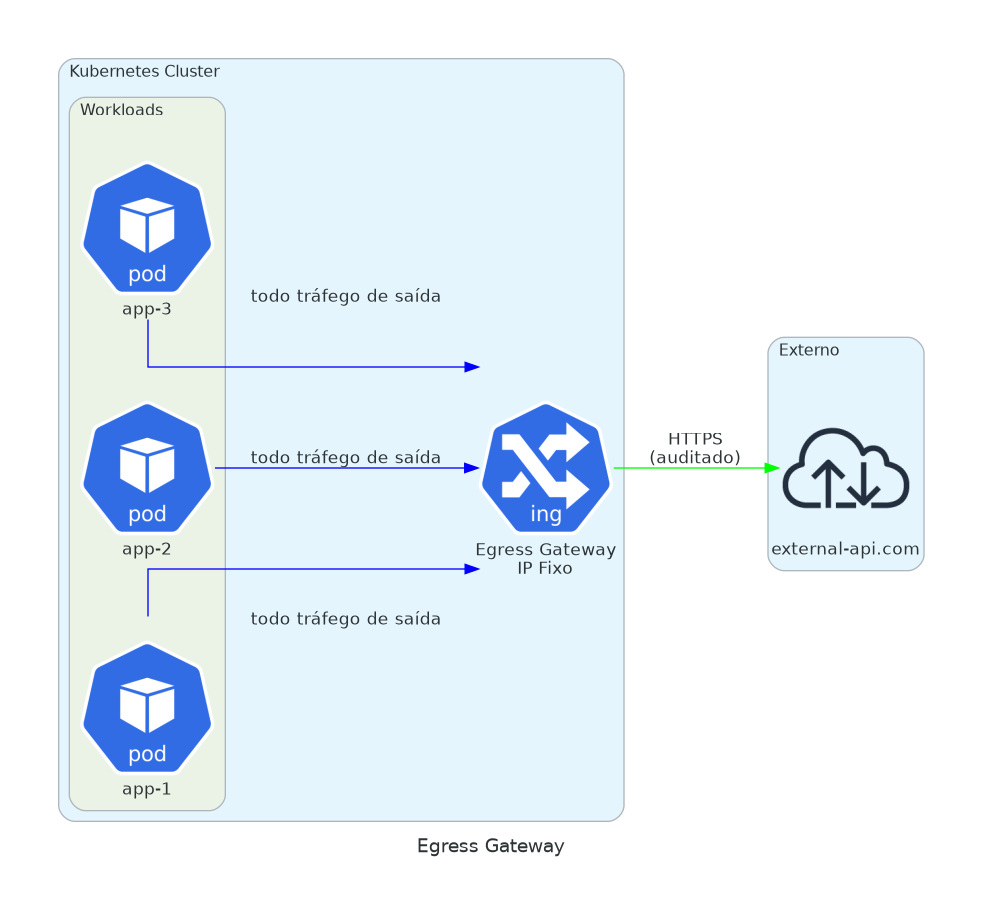Image resolution: width=983 pixels, height=911 pixels.
Task: Click the "app-3" text label
Action: click(147, 308)
